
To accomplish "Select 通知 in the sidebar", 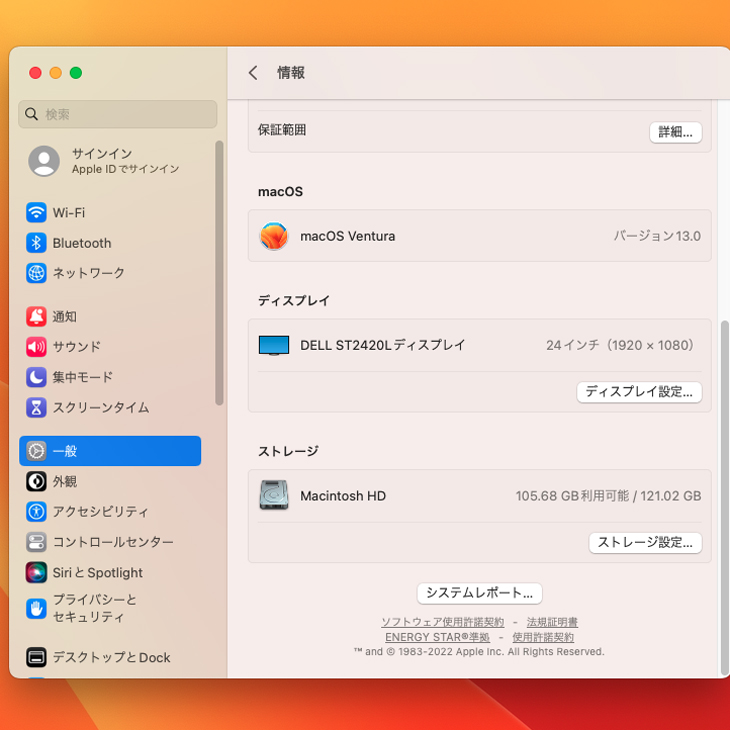I will point(110,317).
